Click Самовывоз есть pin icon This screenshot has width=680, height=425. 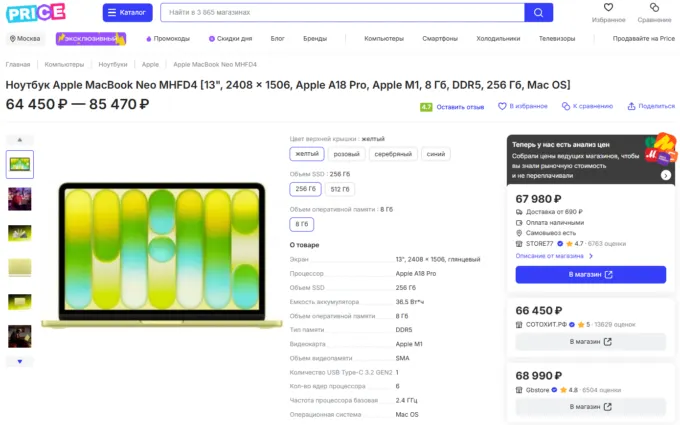point(519,233)
